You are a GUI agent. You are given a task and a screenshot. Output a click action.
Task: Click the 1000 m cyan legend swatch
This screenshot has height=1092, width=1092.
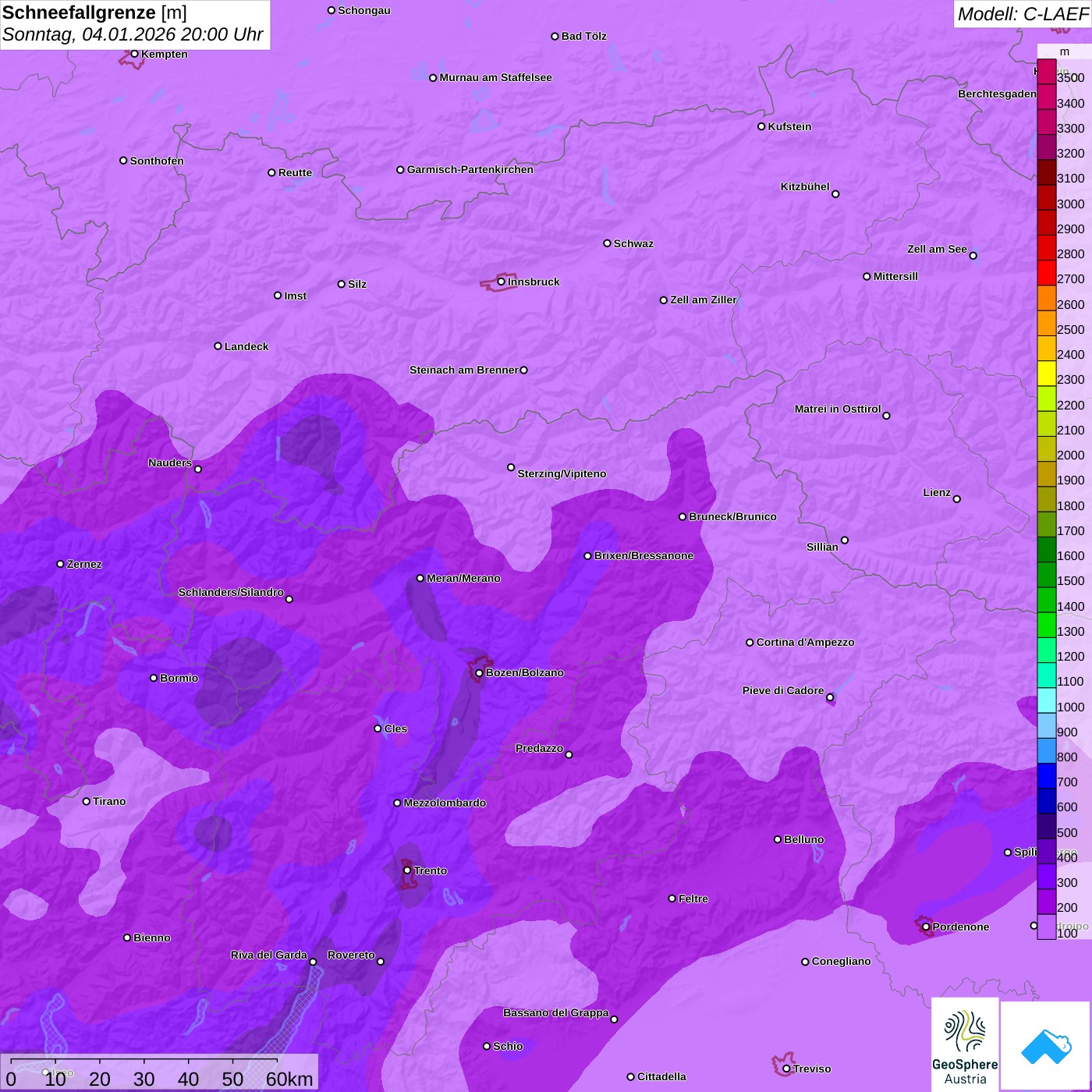coord(1047,700)
